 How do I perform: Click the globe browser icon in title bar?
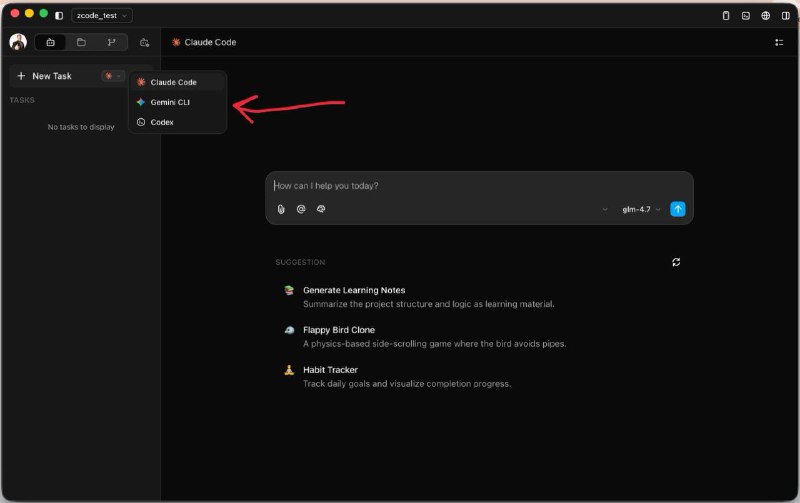click(766, 15)
